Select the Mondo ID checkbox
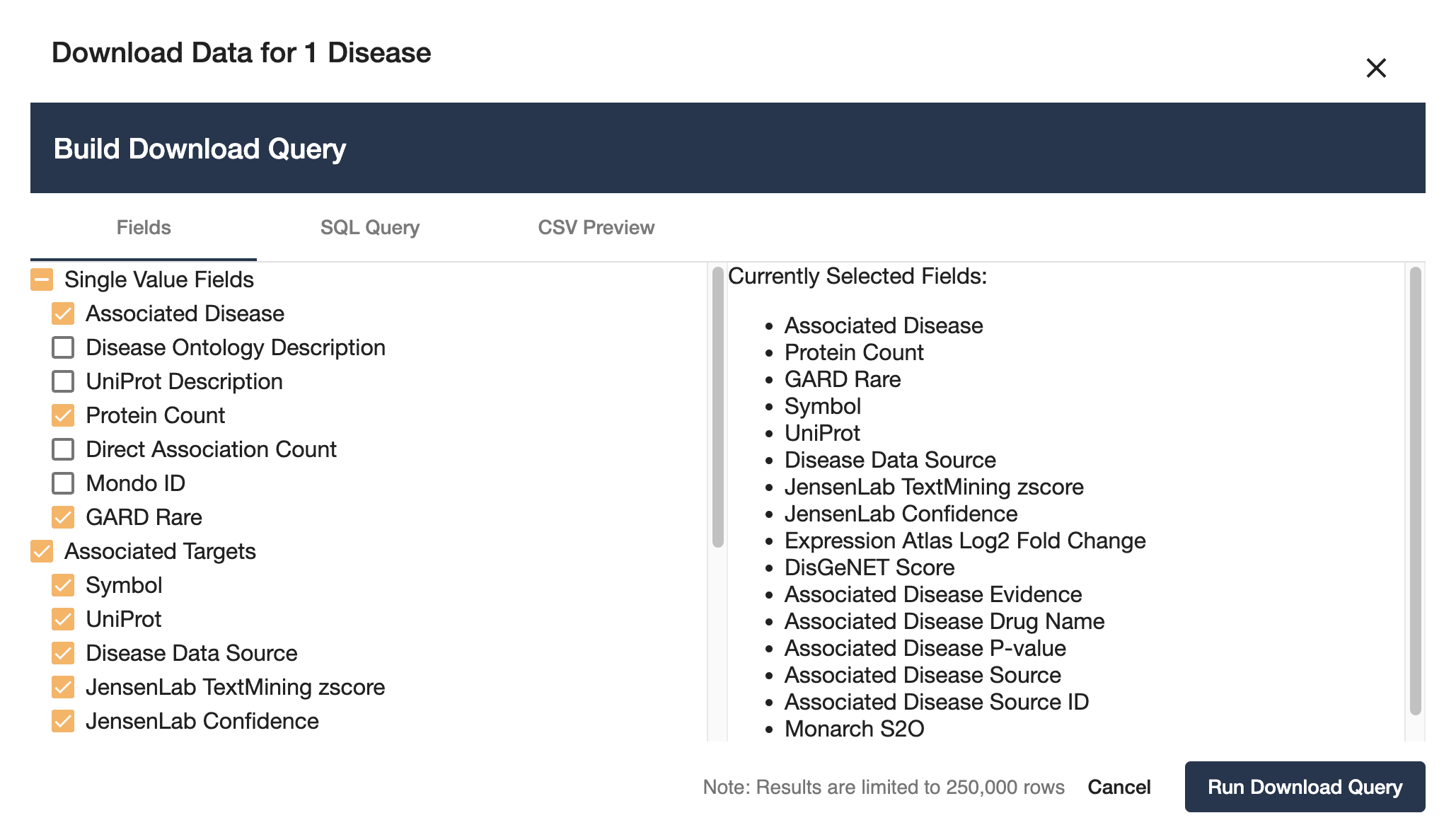Screen dimensions: 1456x825 (x=63, y=483)
